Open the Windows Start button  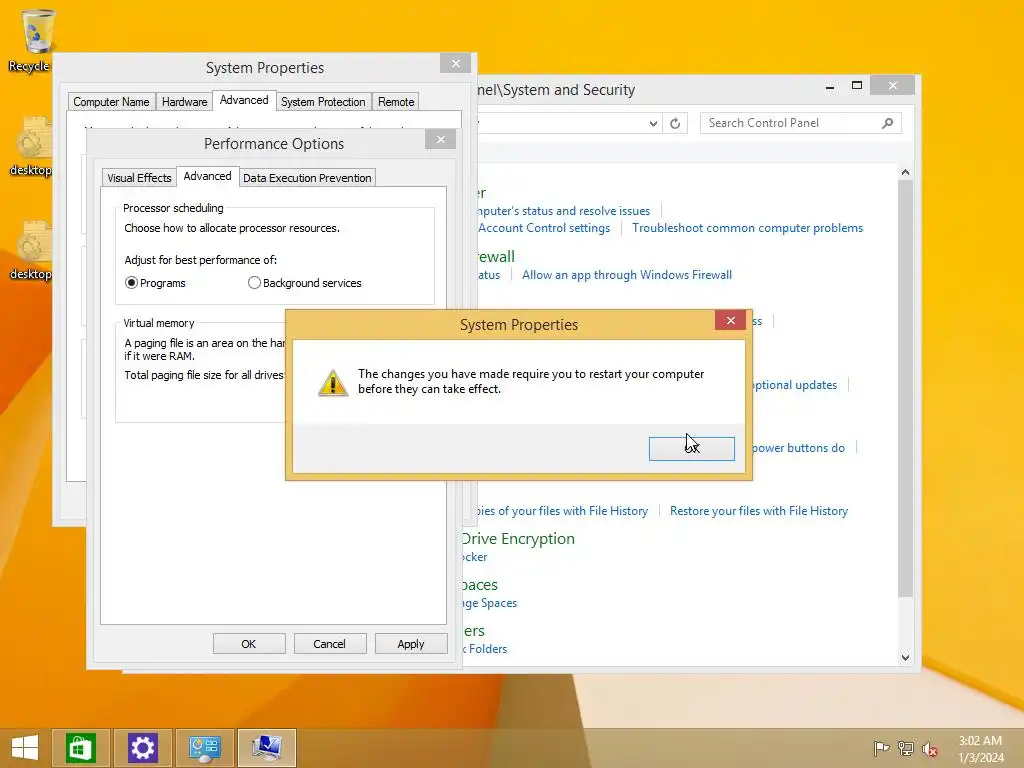pos(25,748)
